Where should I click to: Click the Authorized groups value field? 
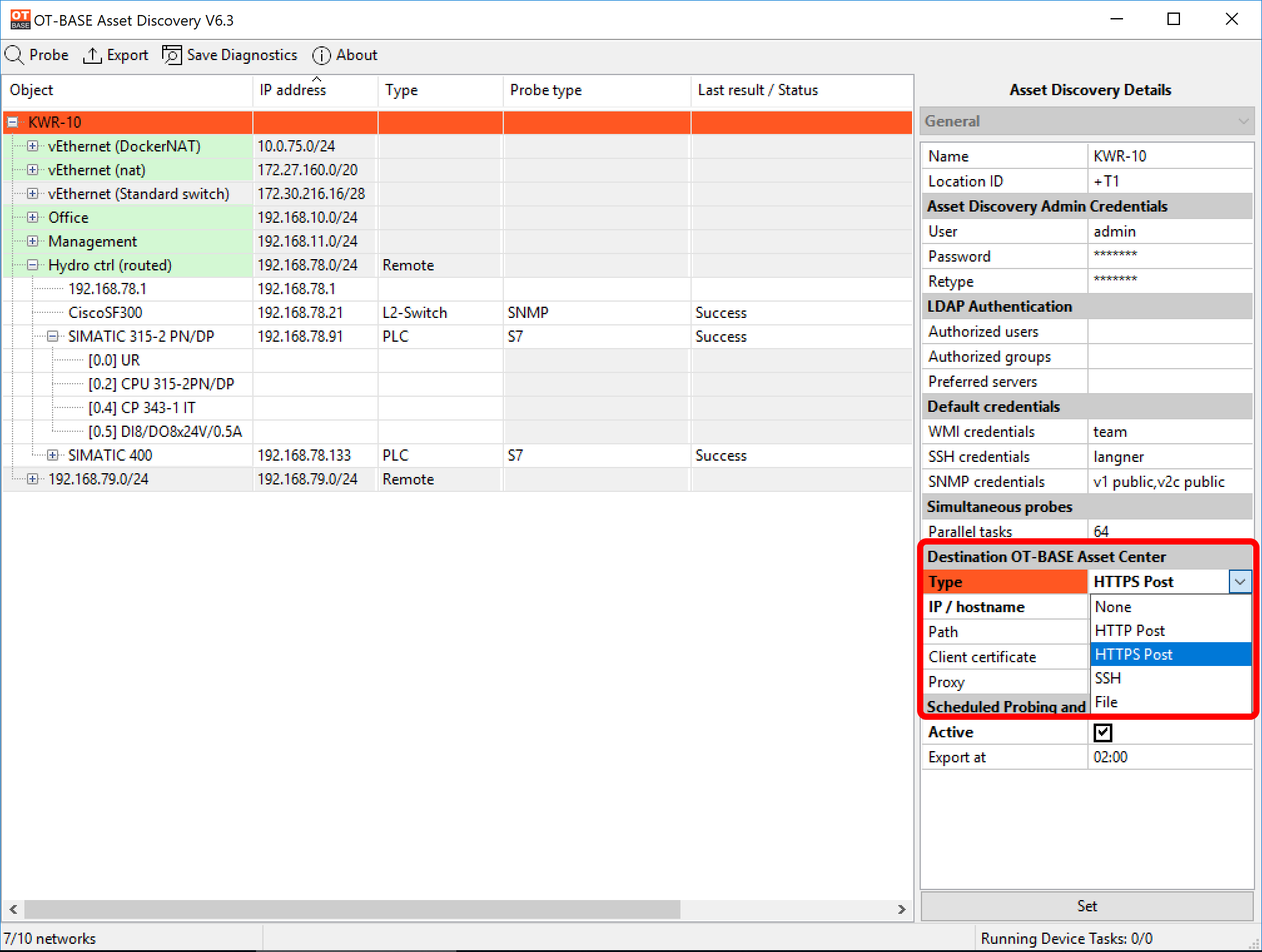pos(1170,356)
